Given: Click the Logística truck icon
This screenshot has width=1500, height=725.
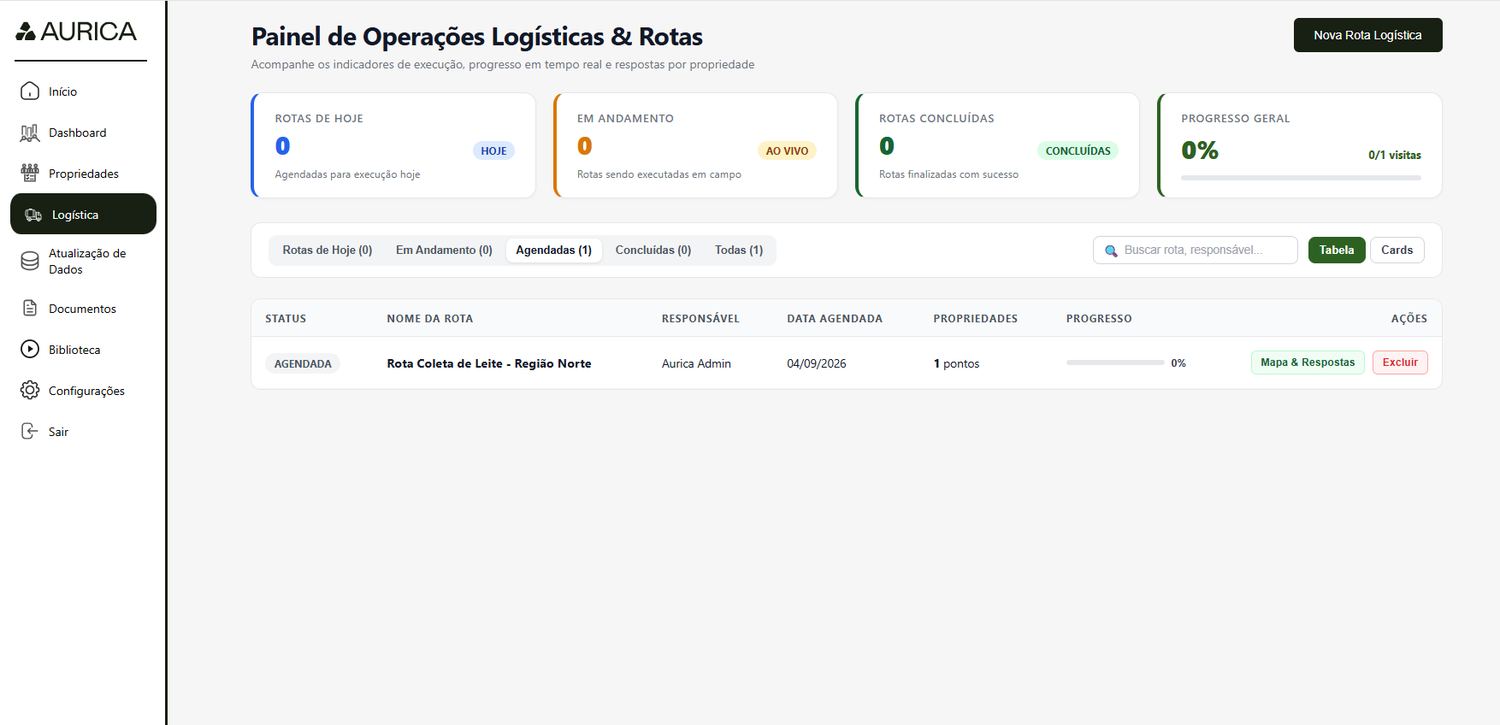Looking at the screenshot, I should click(33, 214).
